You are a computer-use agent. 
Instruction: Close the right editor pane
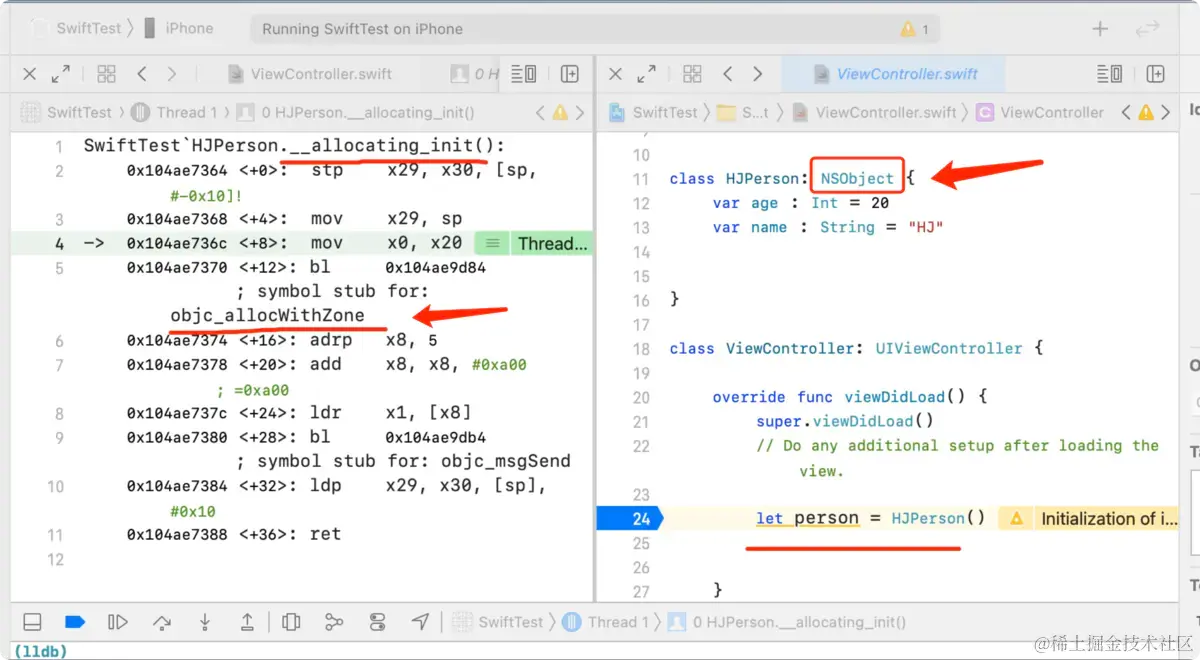click(x=615, y=74)
